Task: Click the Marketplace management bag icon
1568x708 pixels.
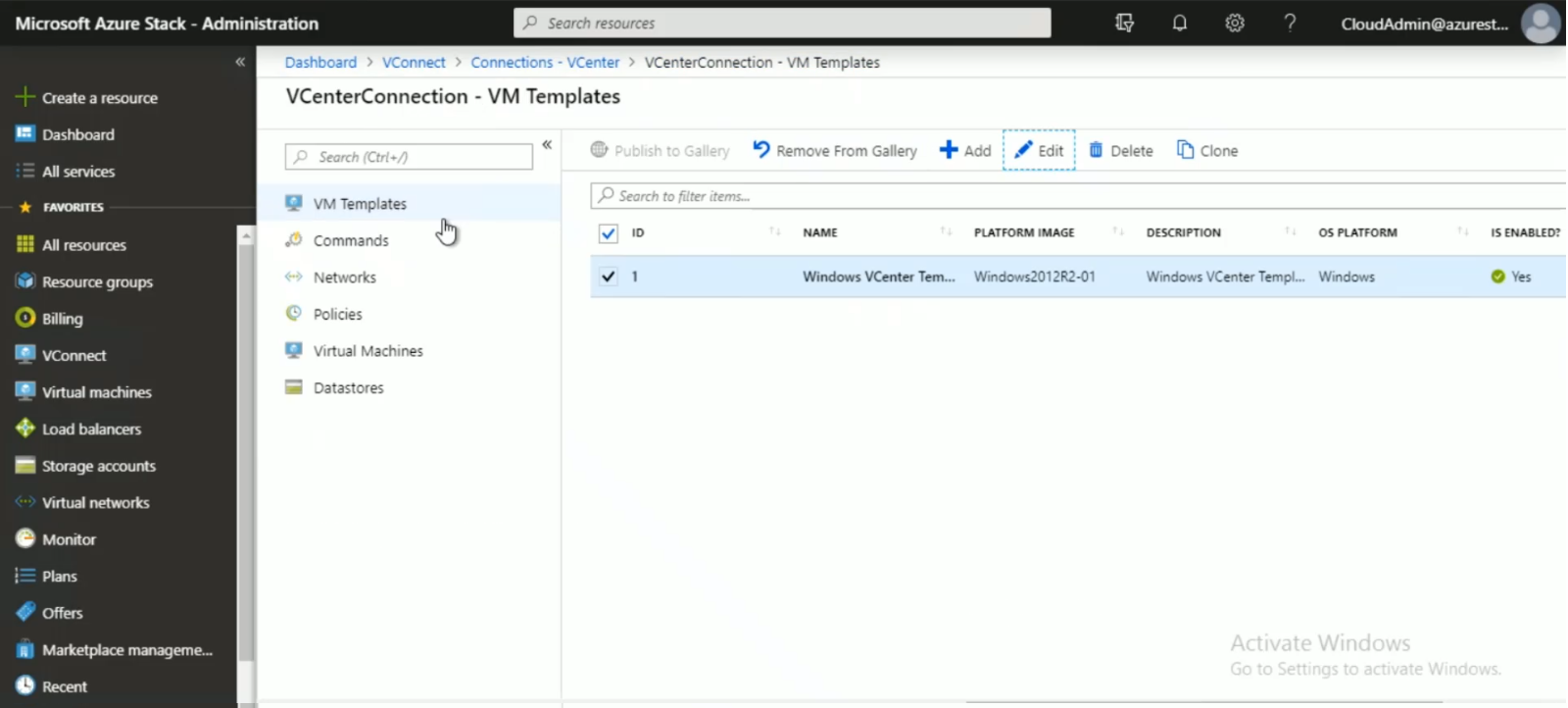Action: click(25, 649)
